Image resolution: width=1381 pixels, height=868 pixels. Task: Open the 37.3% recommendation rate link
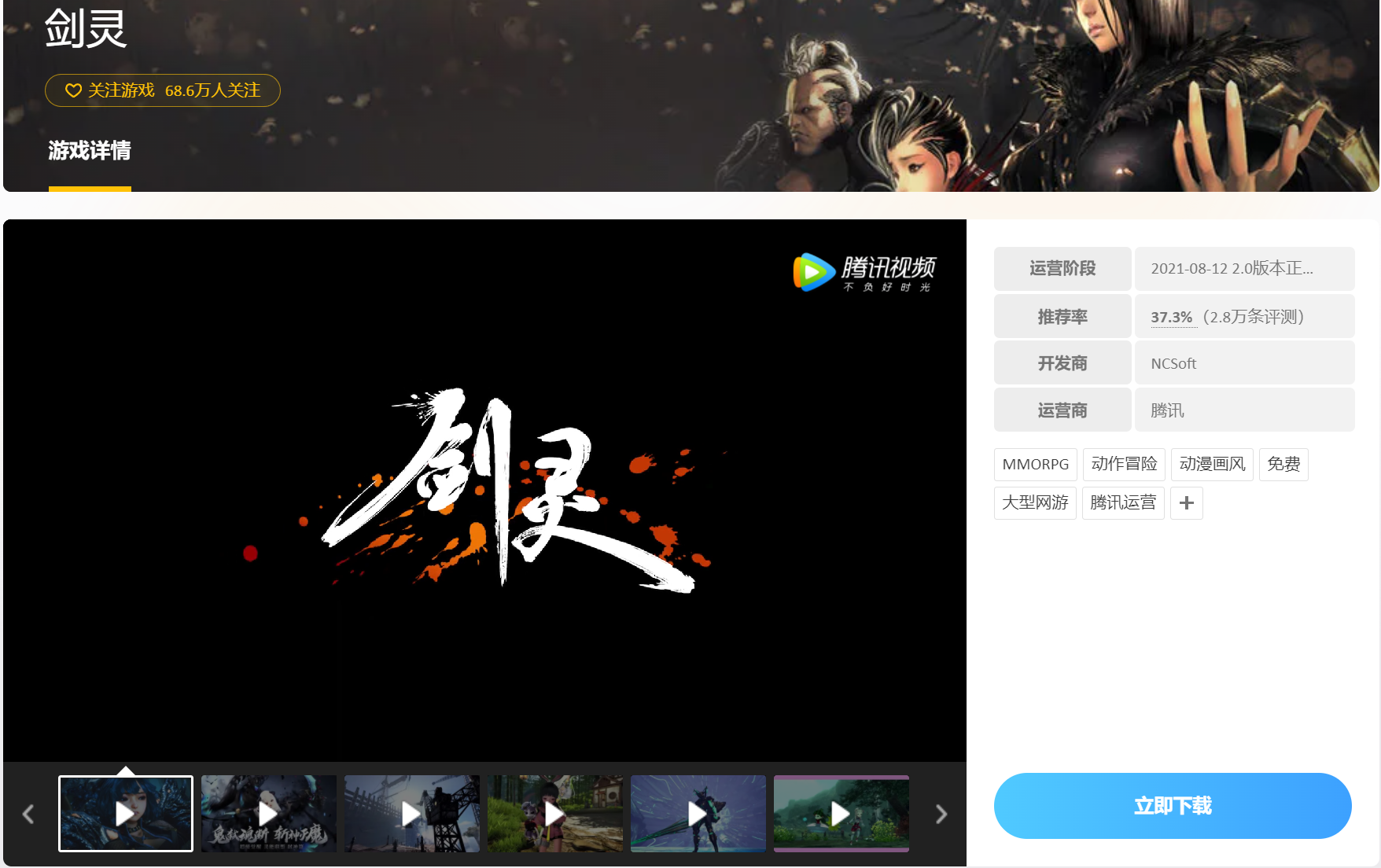click(x=1172, y=317)
